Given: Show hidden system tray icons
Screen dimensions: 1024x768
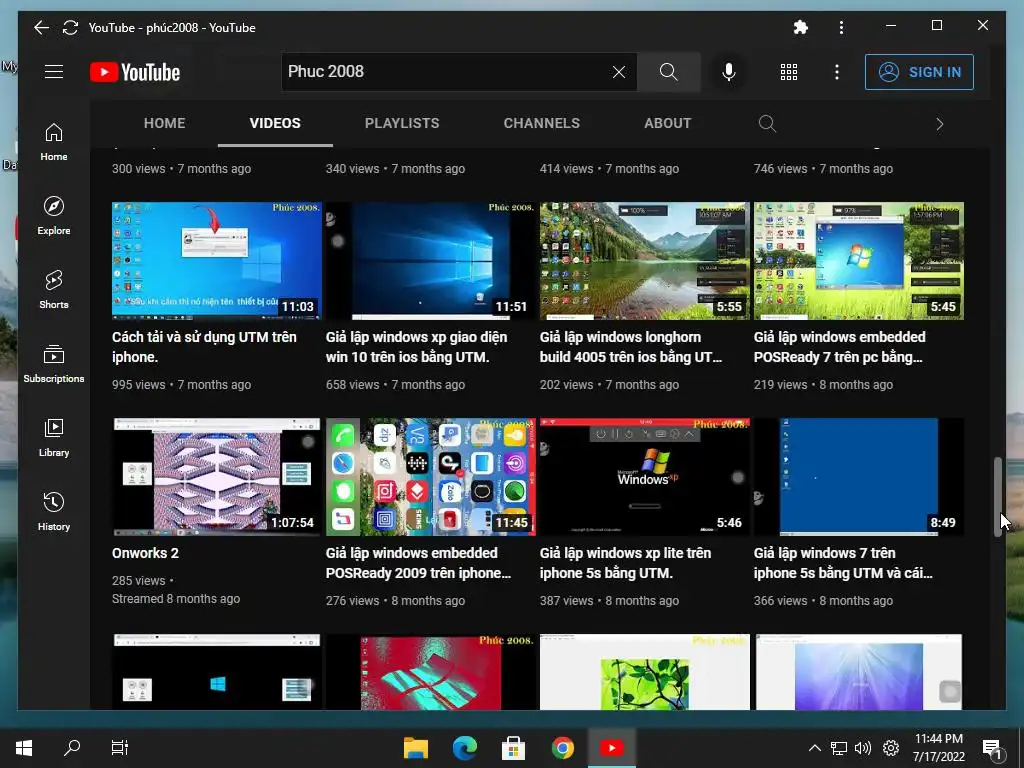Looking at the screenshot, I should [814, 748].
